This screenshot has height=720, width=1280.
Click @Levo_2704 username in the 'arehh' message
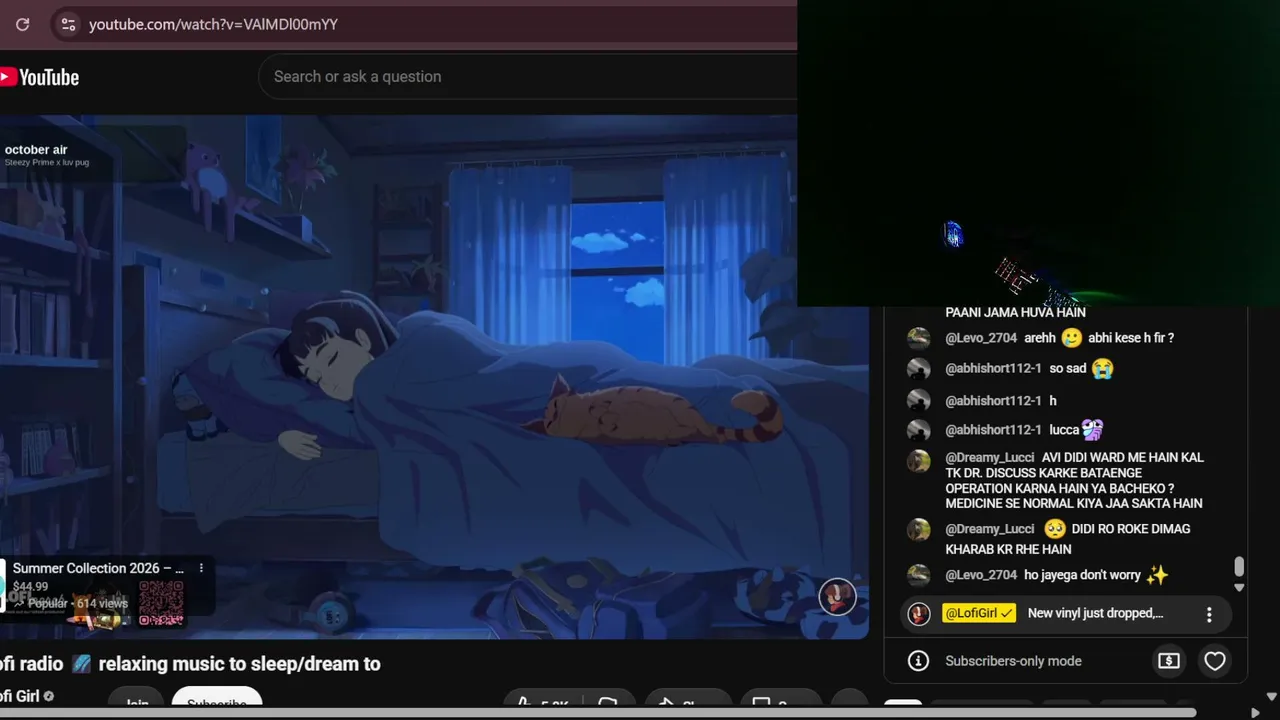981,338
